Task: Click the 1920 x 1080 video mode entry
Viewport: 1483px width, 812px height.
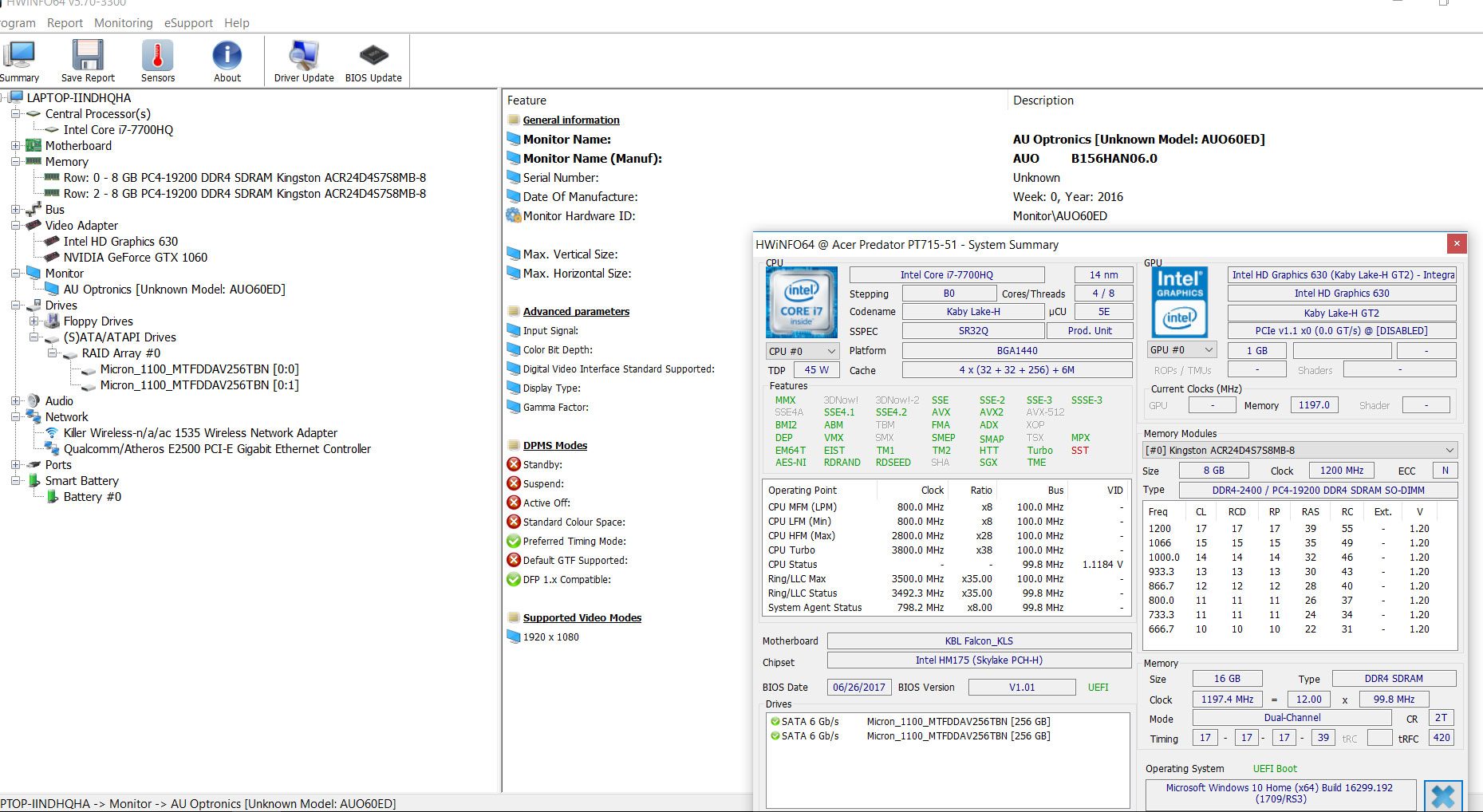Action: pos(551,637)
